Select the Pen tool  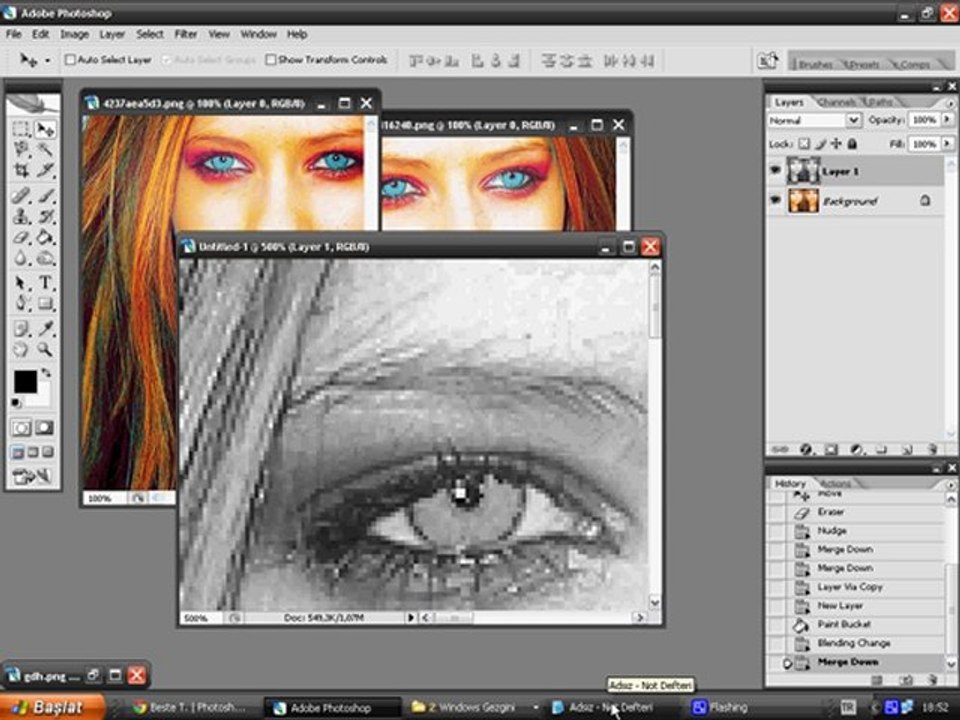point(21,303)
